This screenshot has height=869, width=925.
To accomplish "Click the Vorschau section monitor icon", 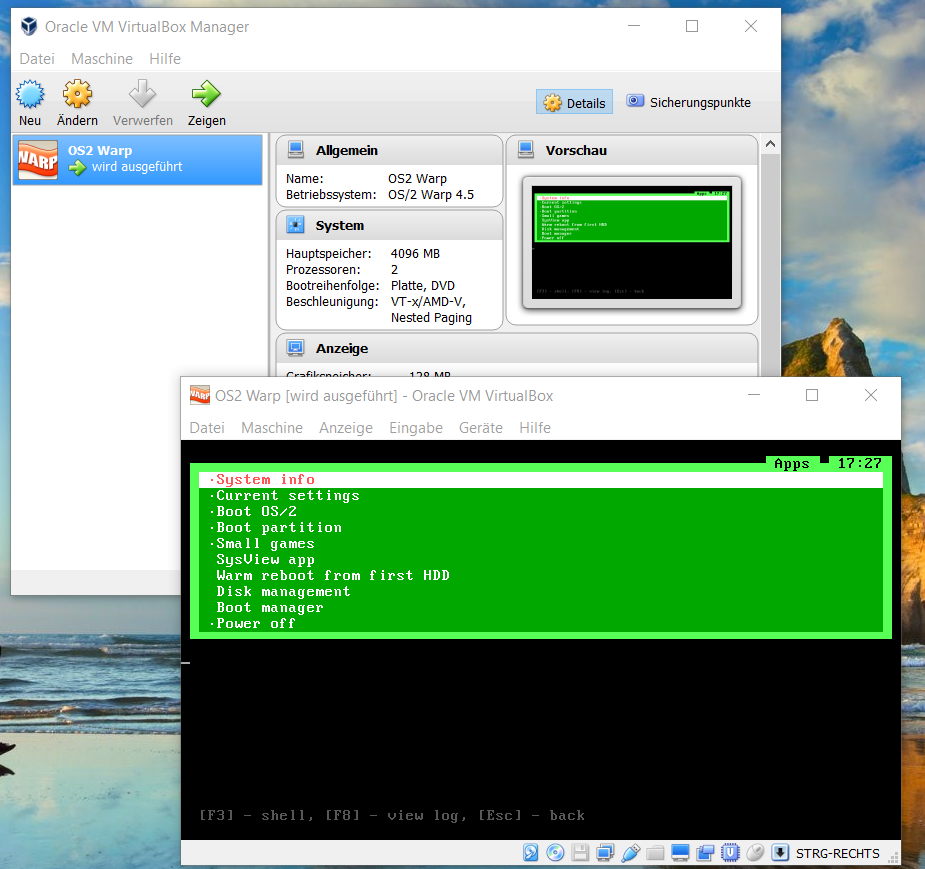I will pos(526,150).
